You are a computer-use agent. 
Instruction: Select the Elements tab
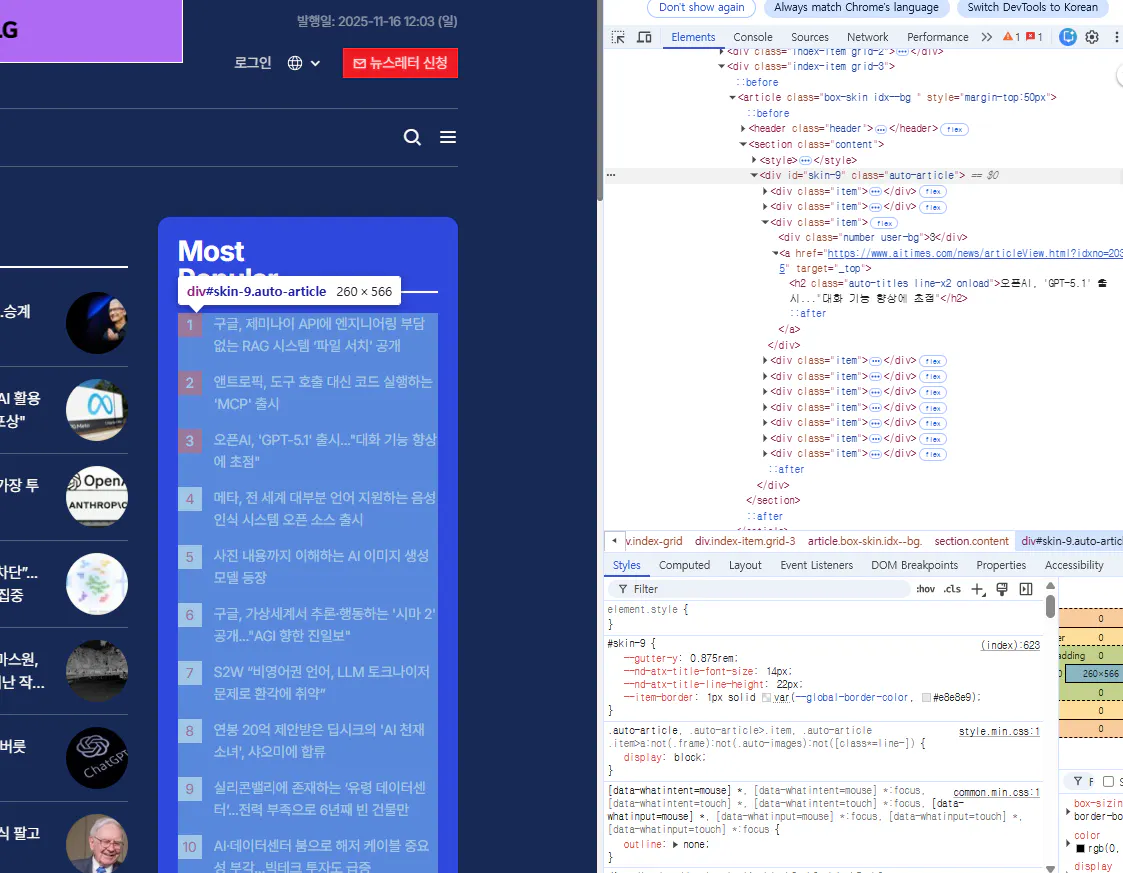click(x=693, y=37)
